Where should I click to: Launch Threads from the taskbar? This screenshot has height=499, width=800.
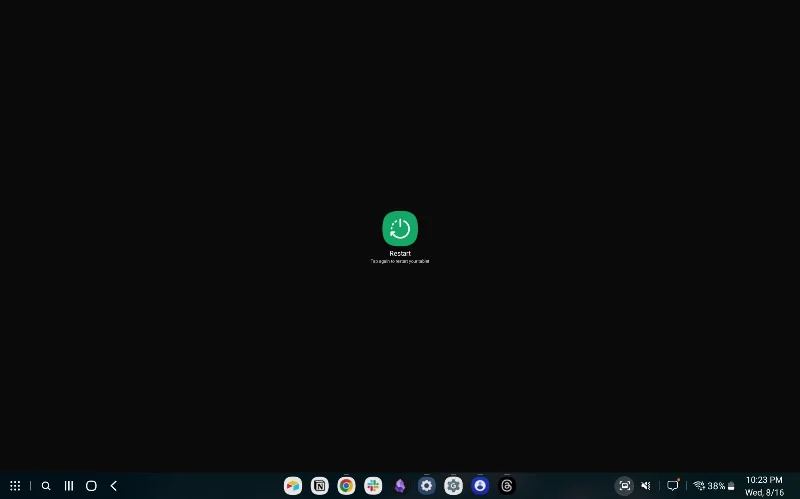click(507, 486)
